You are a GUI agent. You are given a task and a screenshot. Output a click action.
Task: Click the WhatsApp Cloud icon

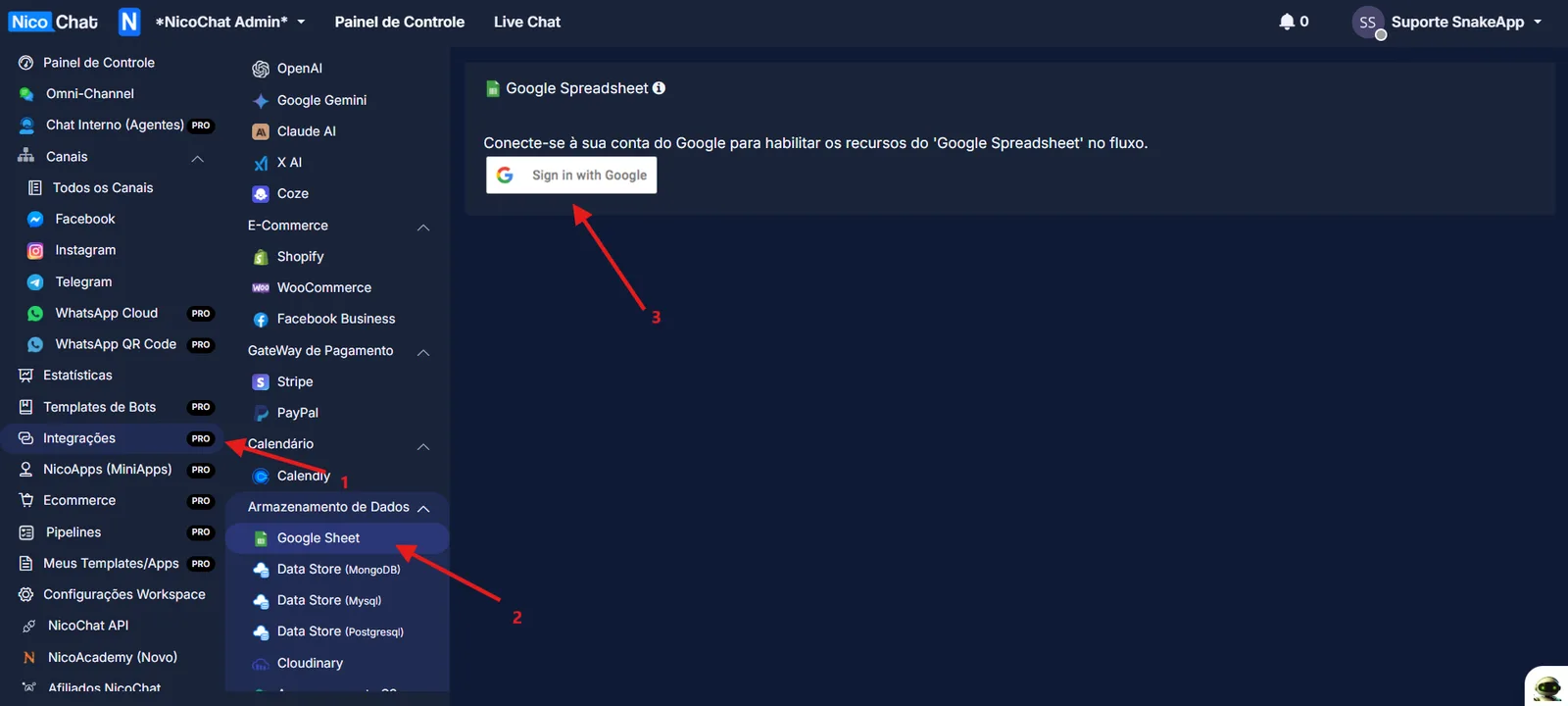(x=35, y=314)
